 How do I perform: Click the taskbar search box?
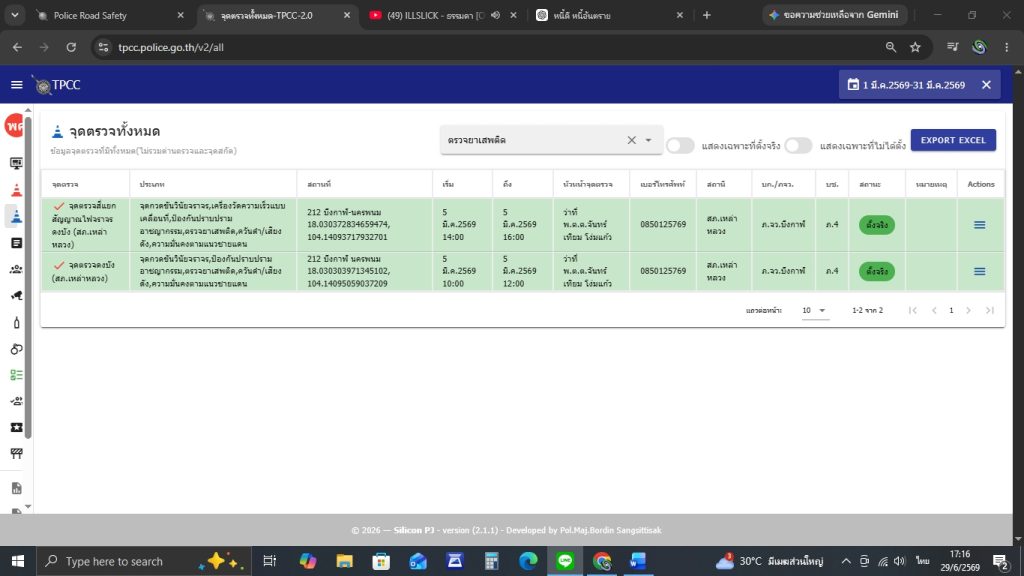144,561
